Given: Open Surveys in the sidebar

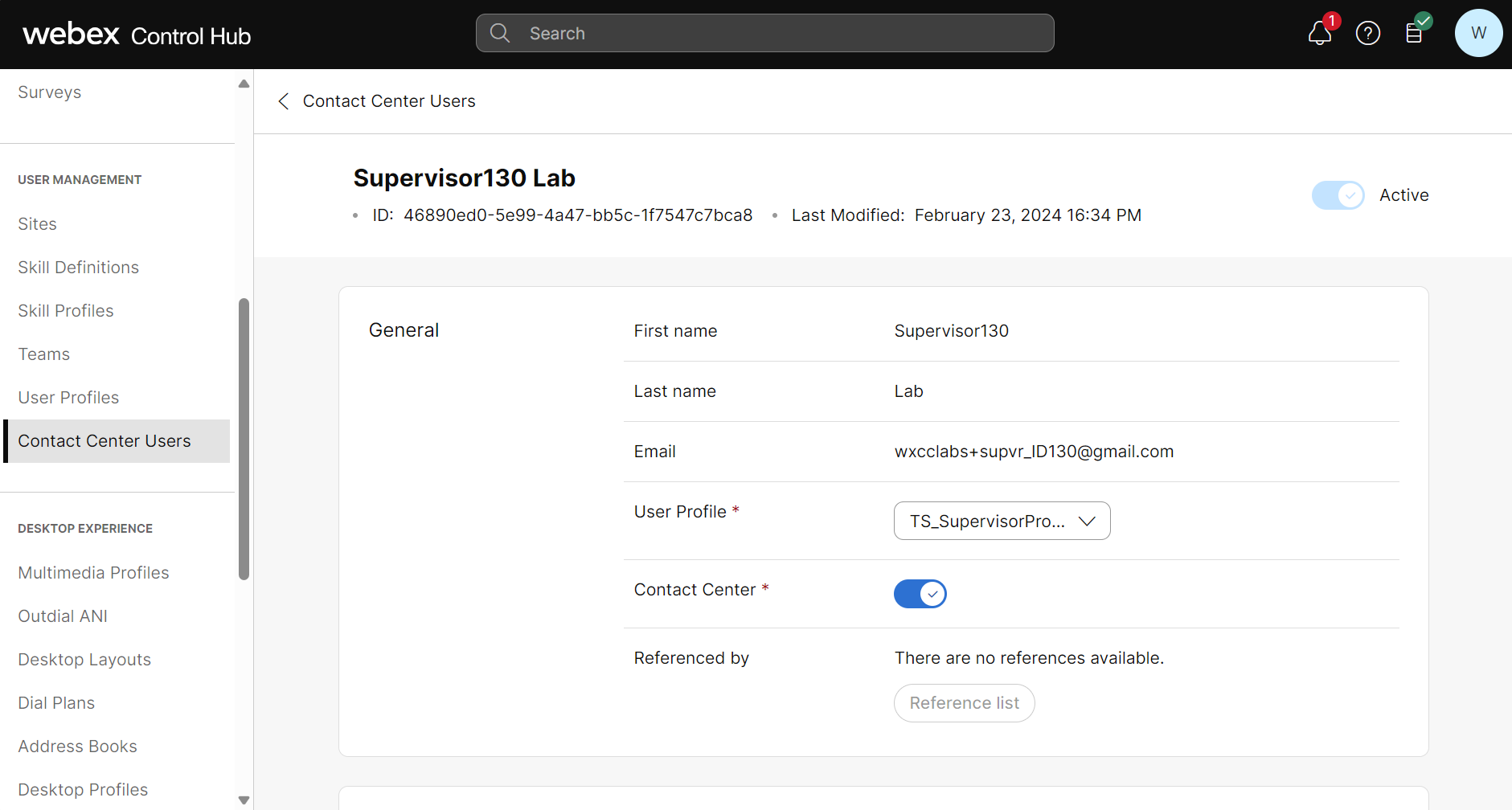Looking at the screenshot, I should (50, 92).
